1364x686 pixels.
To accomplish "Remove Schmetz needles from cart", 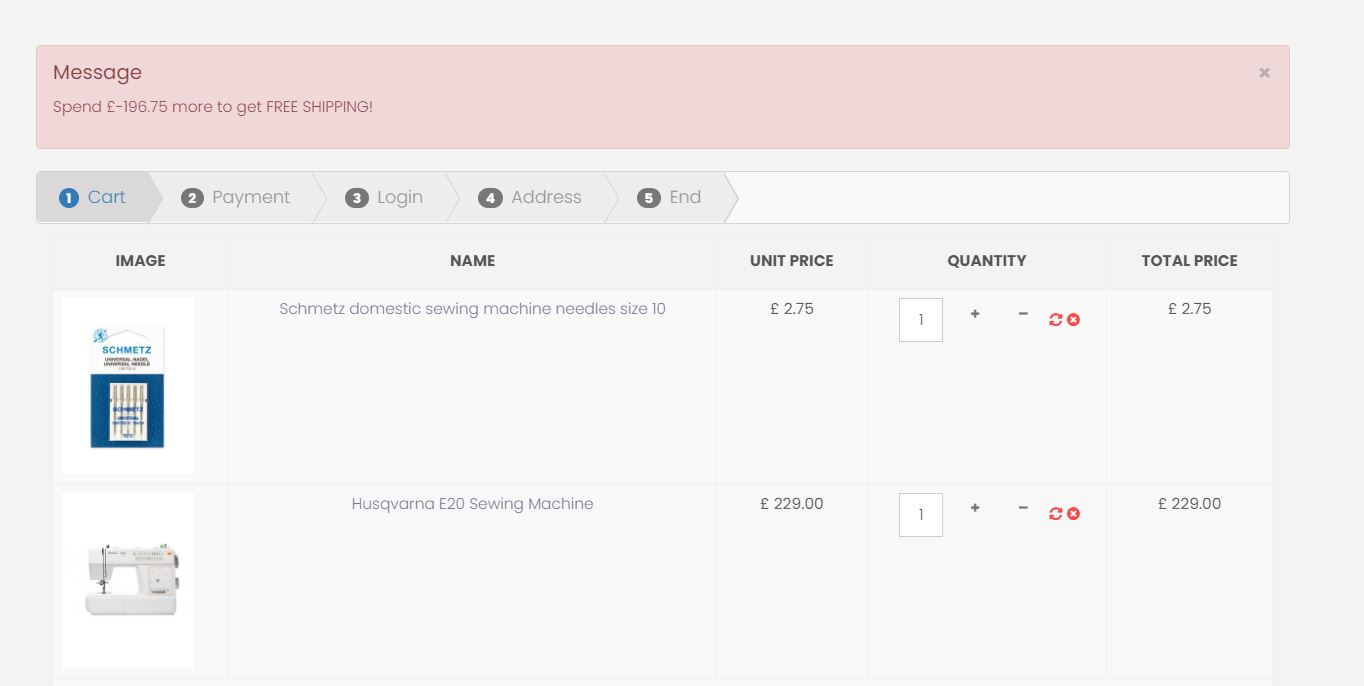I will (1074, 320).
